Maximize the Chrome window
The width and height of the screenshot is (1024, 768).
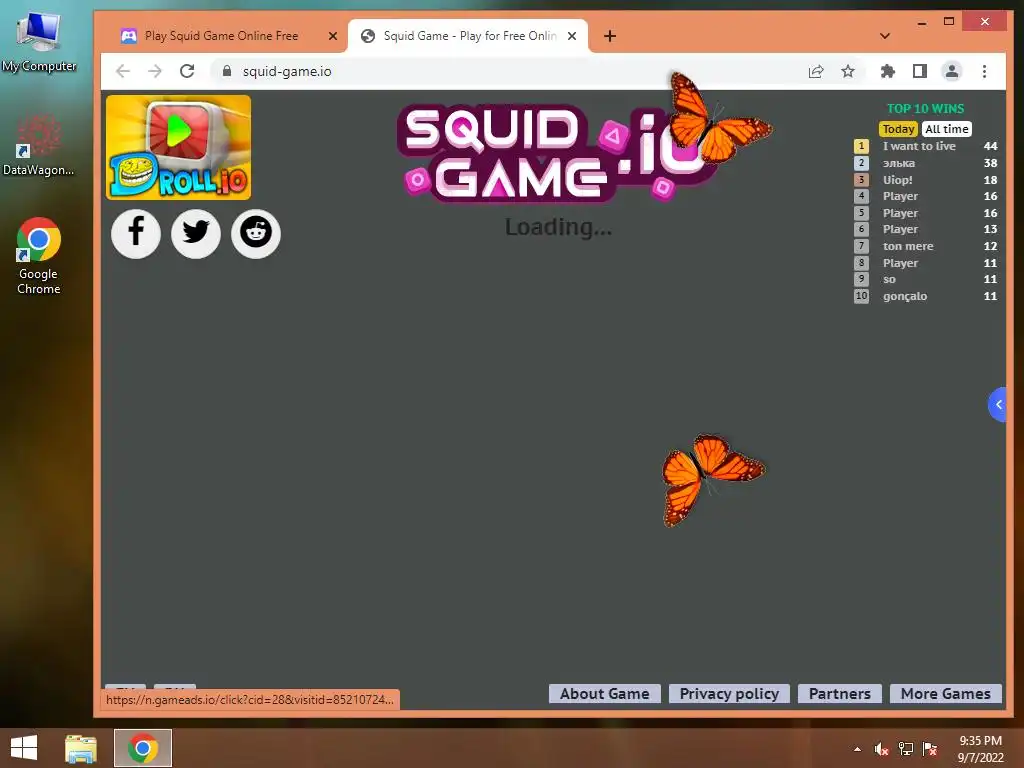click(x=949, y=22)
